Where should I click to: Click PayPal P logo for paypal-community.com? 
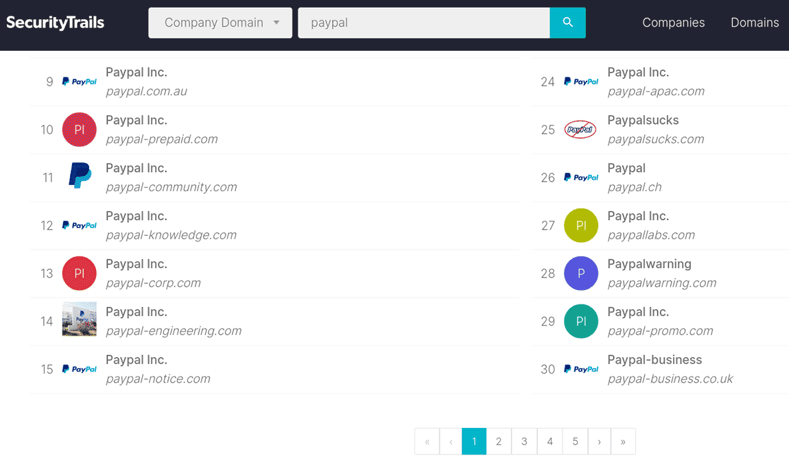point(79,176)
